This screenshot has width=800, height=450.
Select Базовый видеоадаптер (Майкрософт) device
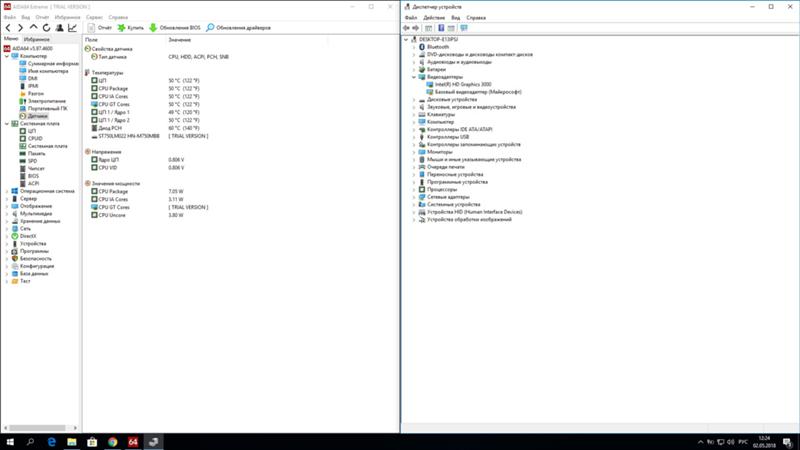(x=474, y=92)
